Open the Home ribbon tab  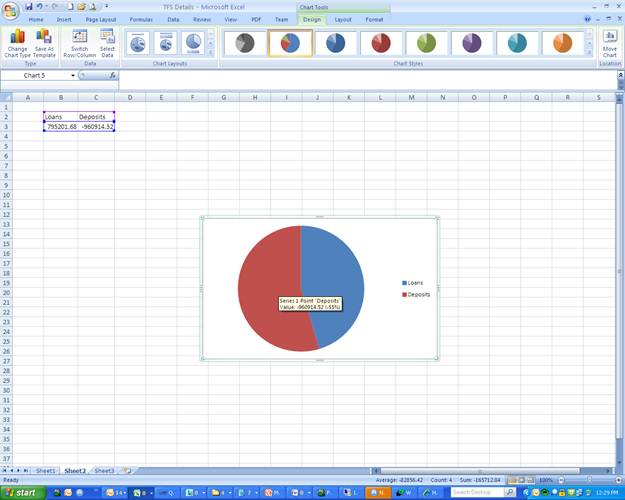pyautogui.click(x=36, y=20)
